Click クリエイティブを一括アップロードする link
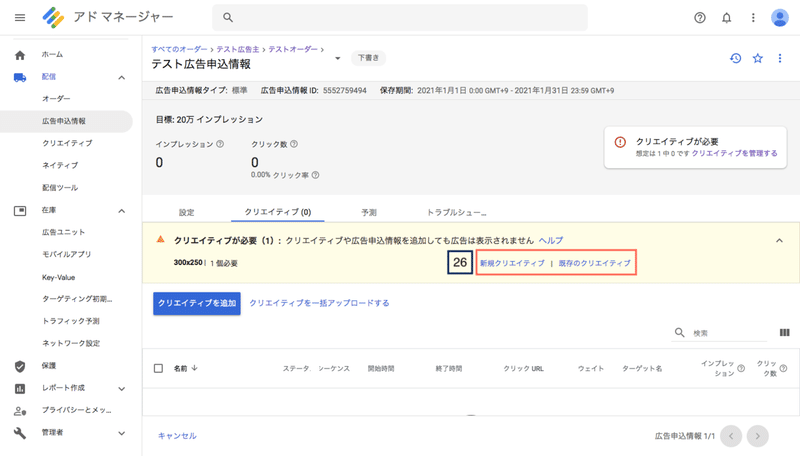This screenshot has height=456, width=800. pyautogui.click(x=319, y=303)
